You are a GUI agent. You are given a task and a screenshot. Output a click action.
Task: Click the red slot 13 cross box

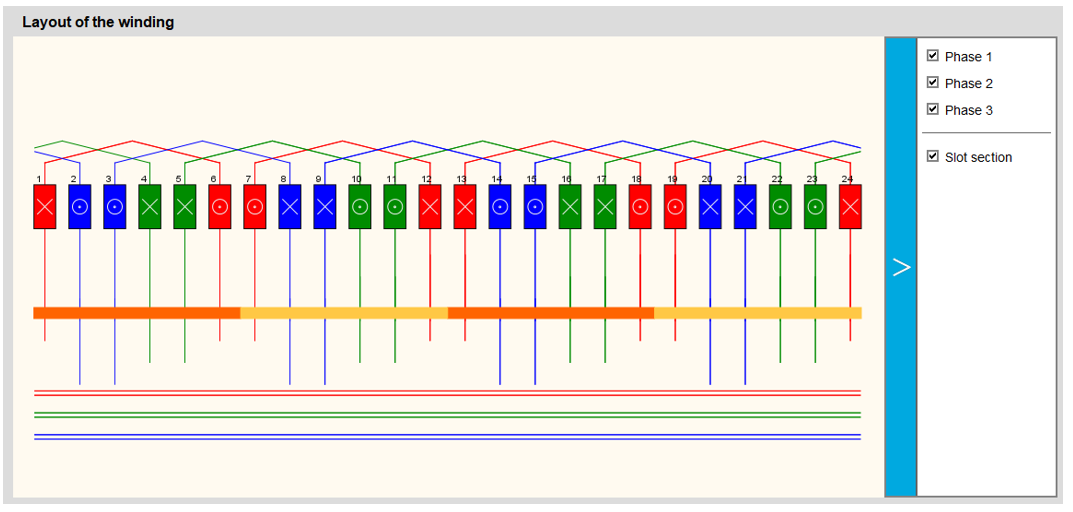[x=465, y=207]
